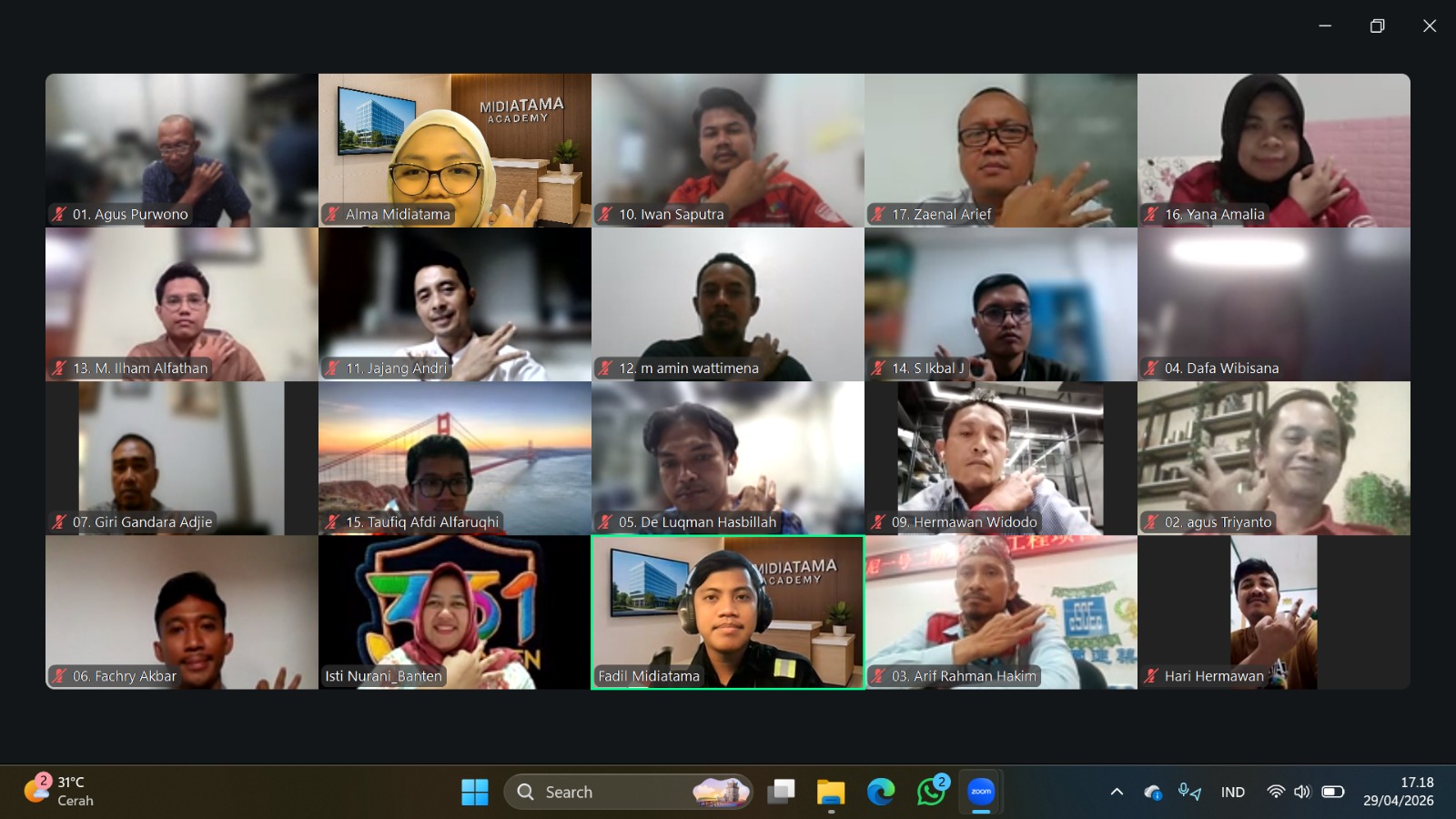Image resolution: width=1456 pixels, height=819 pixels.
Task: Restore down the Zoom meeting window
Action: point(1377,25)
